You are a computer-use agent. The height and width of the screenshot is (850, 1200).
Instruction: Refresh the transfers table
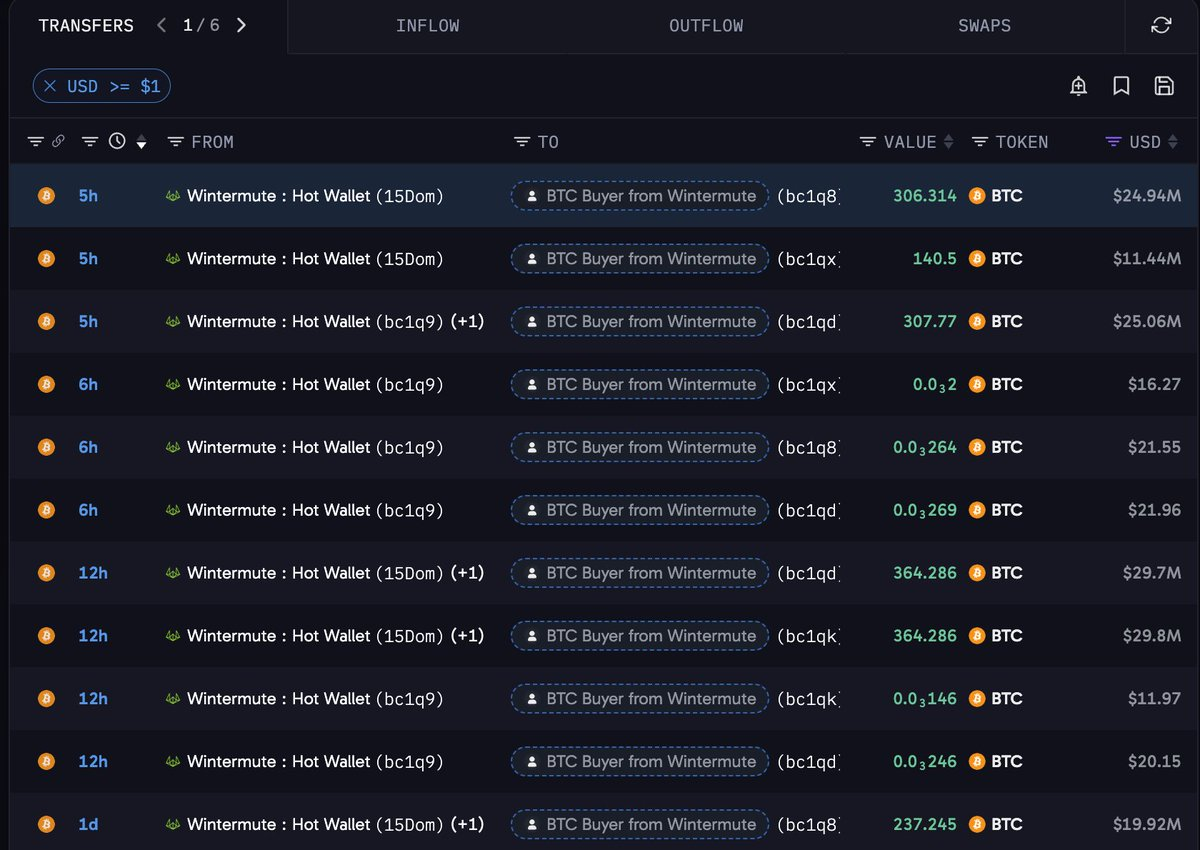coord(1161,26)
